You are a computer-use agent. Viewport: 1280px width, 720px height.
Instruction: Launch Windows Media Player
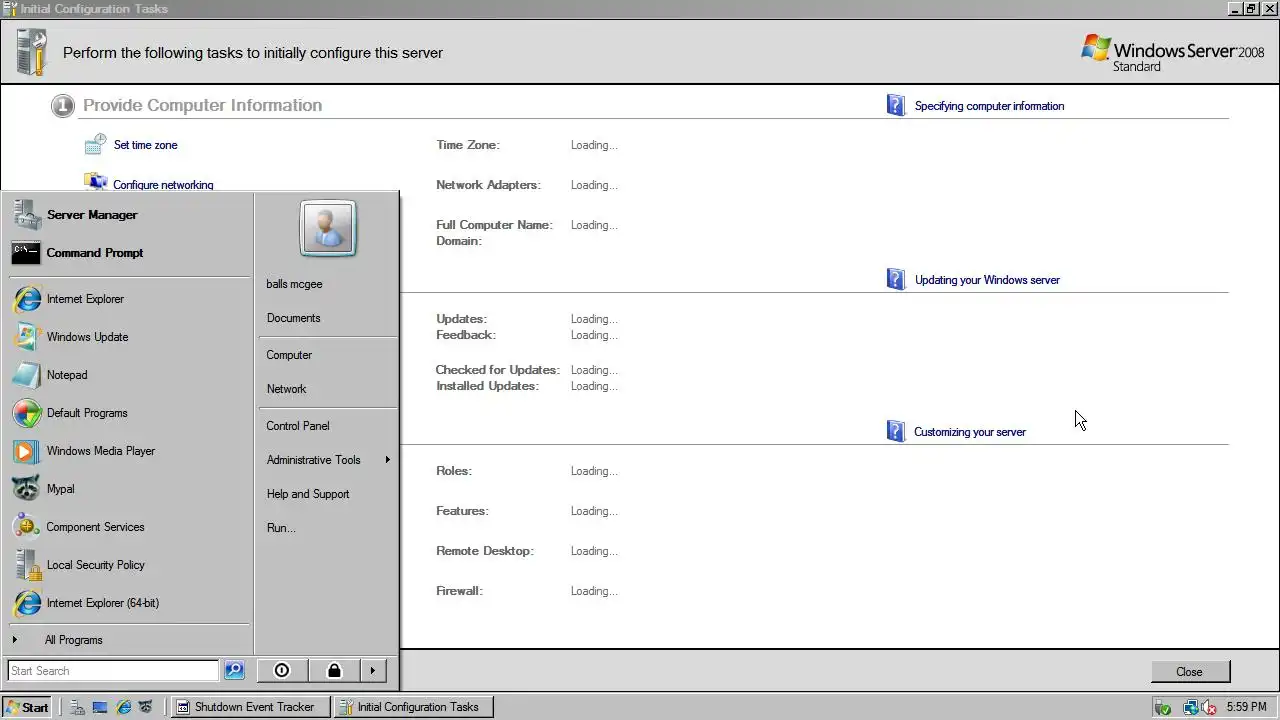click(x=128, y=451)
